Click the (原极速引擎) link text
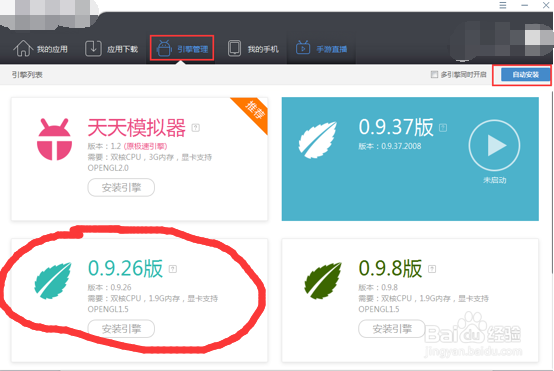This screenshot has height=371, width=554. (145, 146)
